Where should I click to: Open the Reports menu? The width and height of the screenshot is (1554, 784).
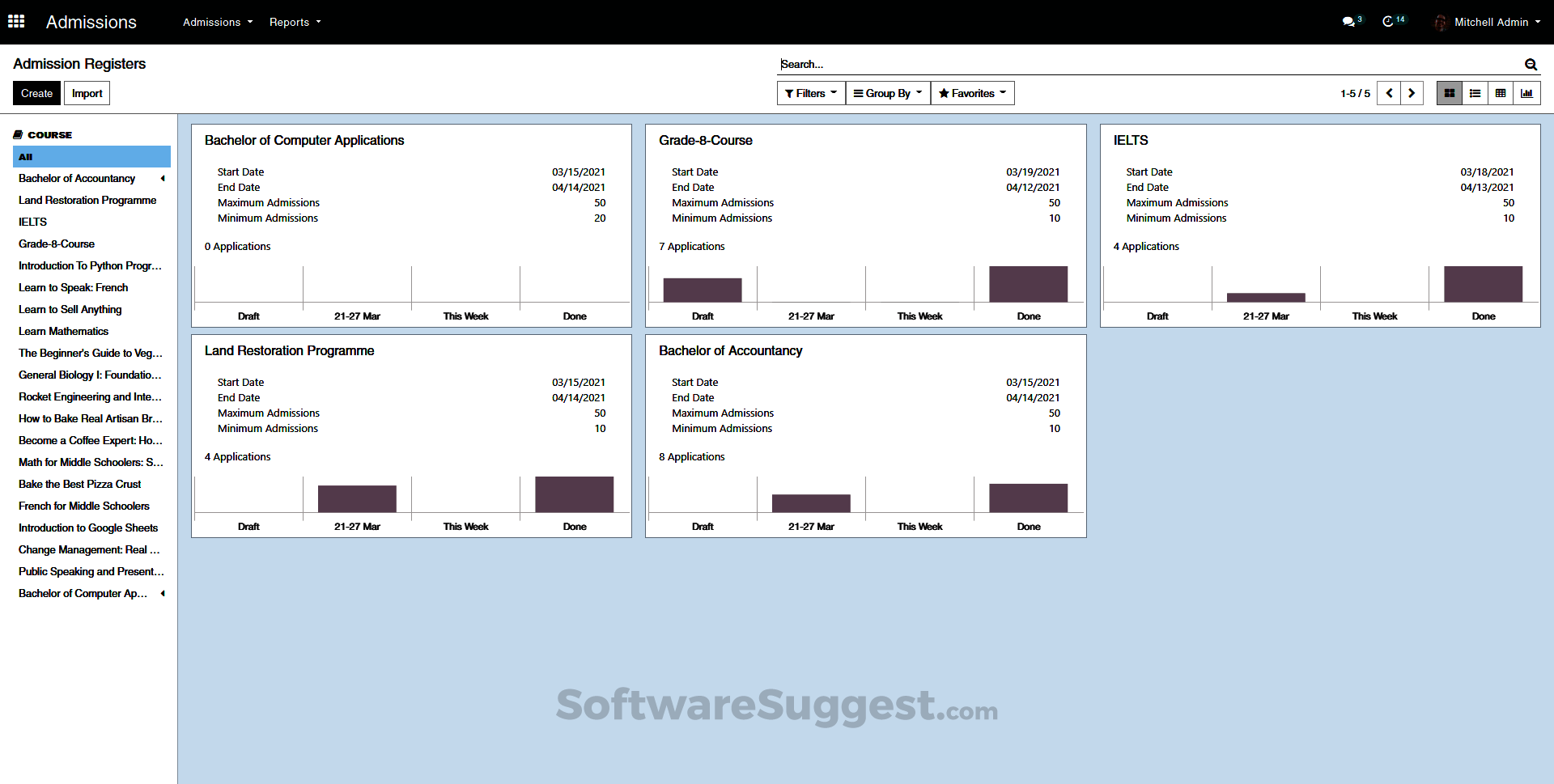coord(295,22)
